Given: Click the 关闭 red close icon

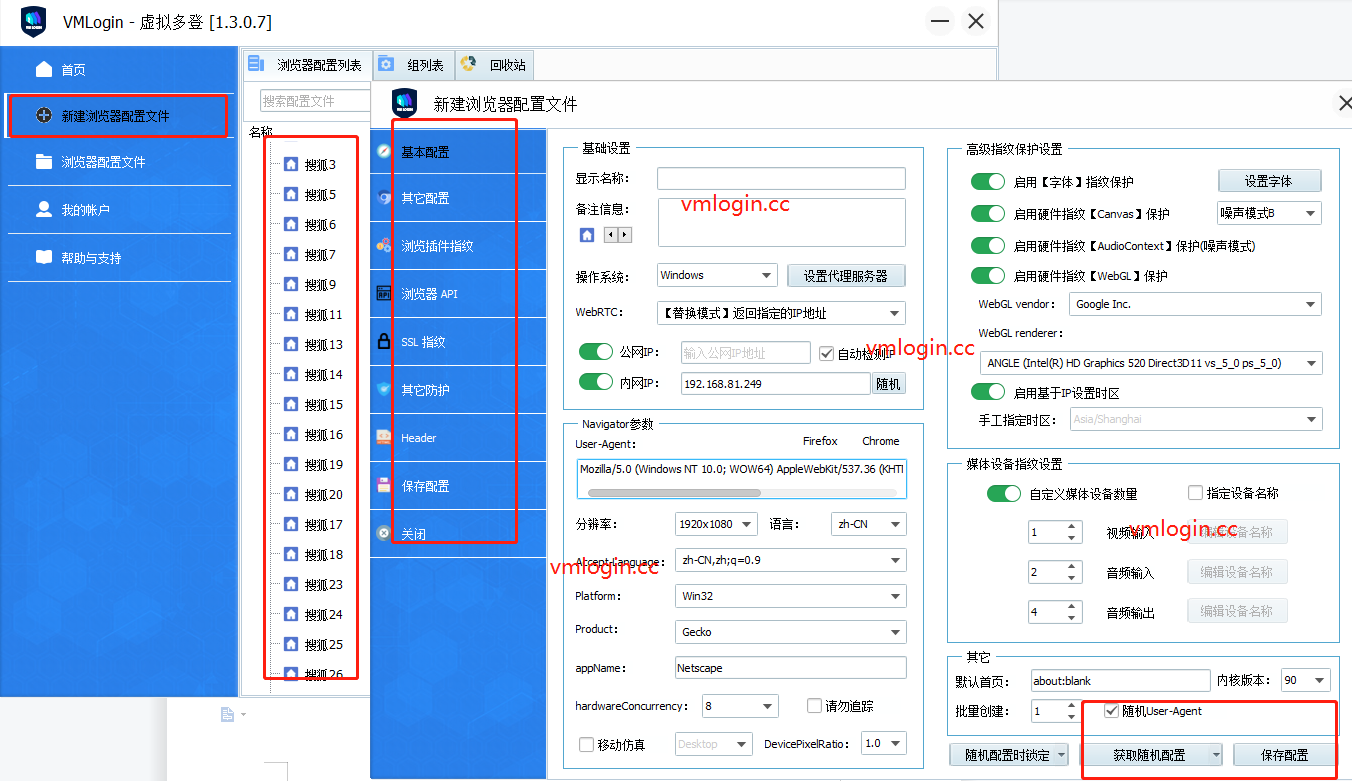Looking at the screenshot, I should pos(383,533).
